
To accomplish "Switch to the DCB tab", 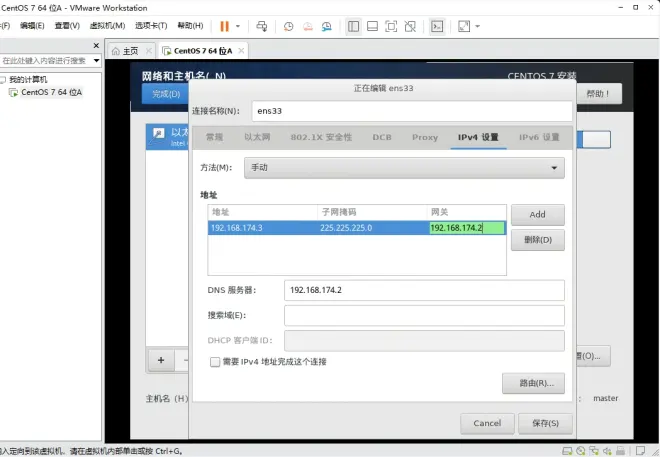I will tap(382, 137).
